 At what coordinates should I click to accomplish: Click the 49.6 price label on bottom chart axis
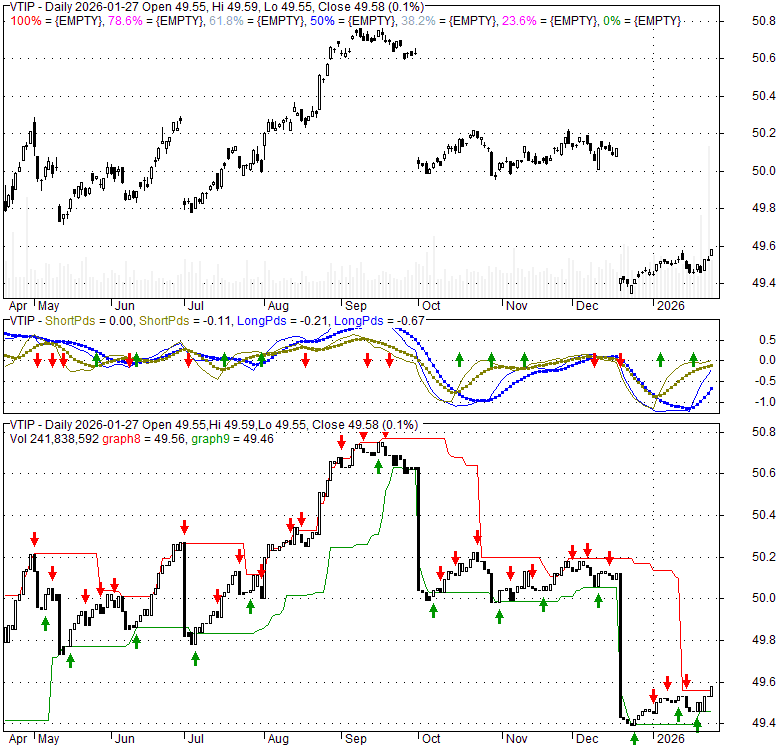coord(764,682)
